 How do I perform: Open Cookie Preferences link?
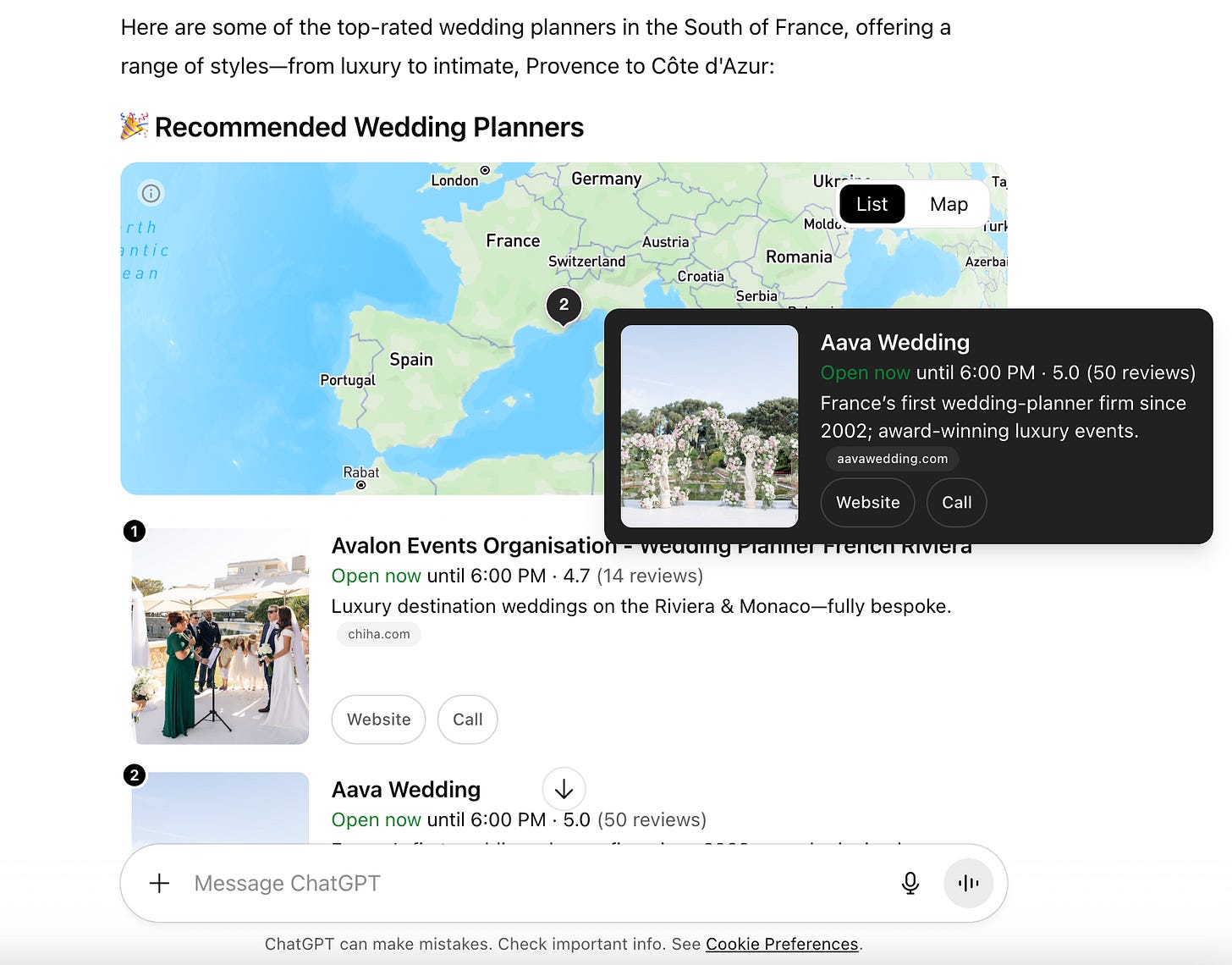tap(782, 944)
